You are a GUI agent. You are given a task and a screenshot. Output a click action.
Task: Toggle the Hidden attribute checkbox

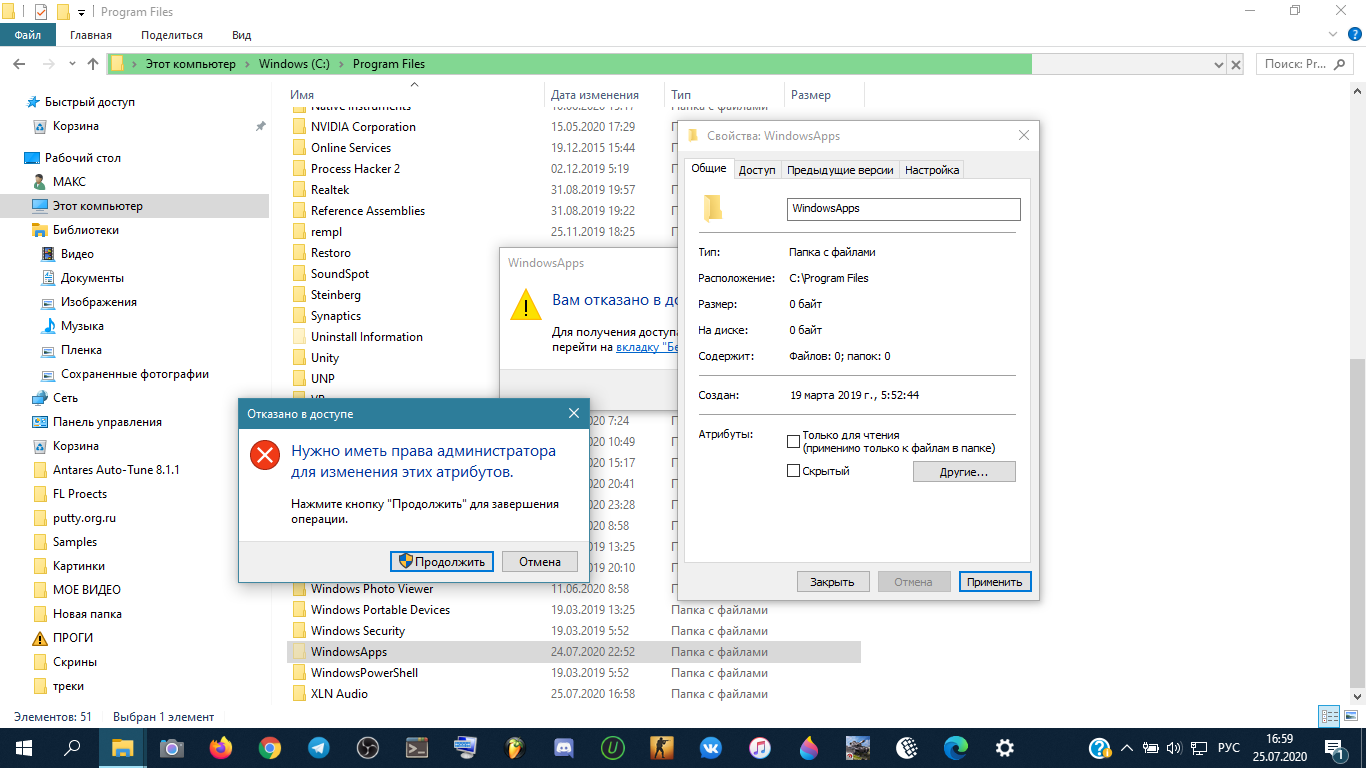(x=794, y=471)
